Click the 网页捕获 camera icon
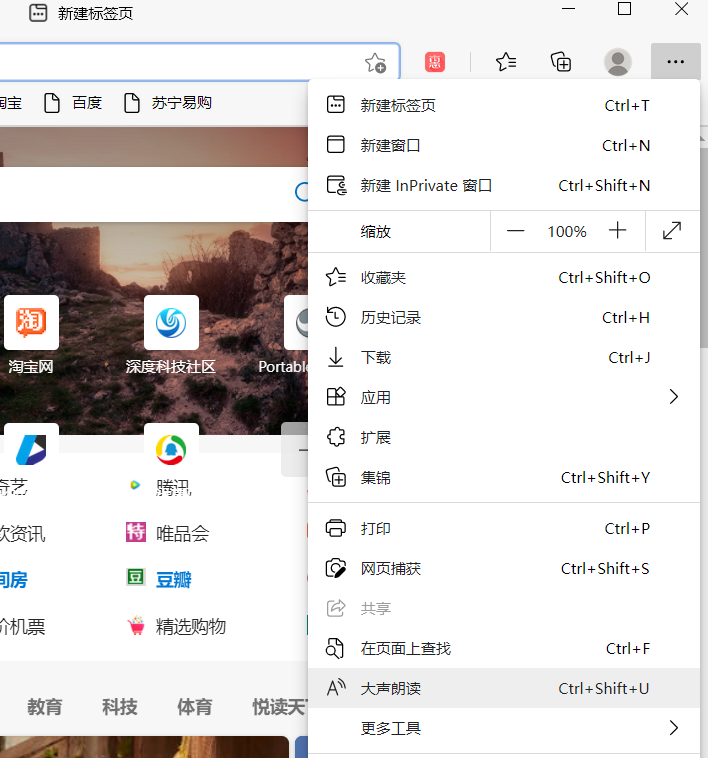 335,568
